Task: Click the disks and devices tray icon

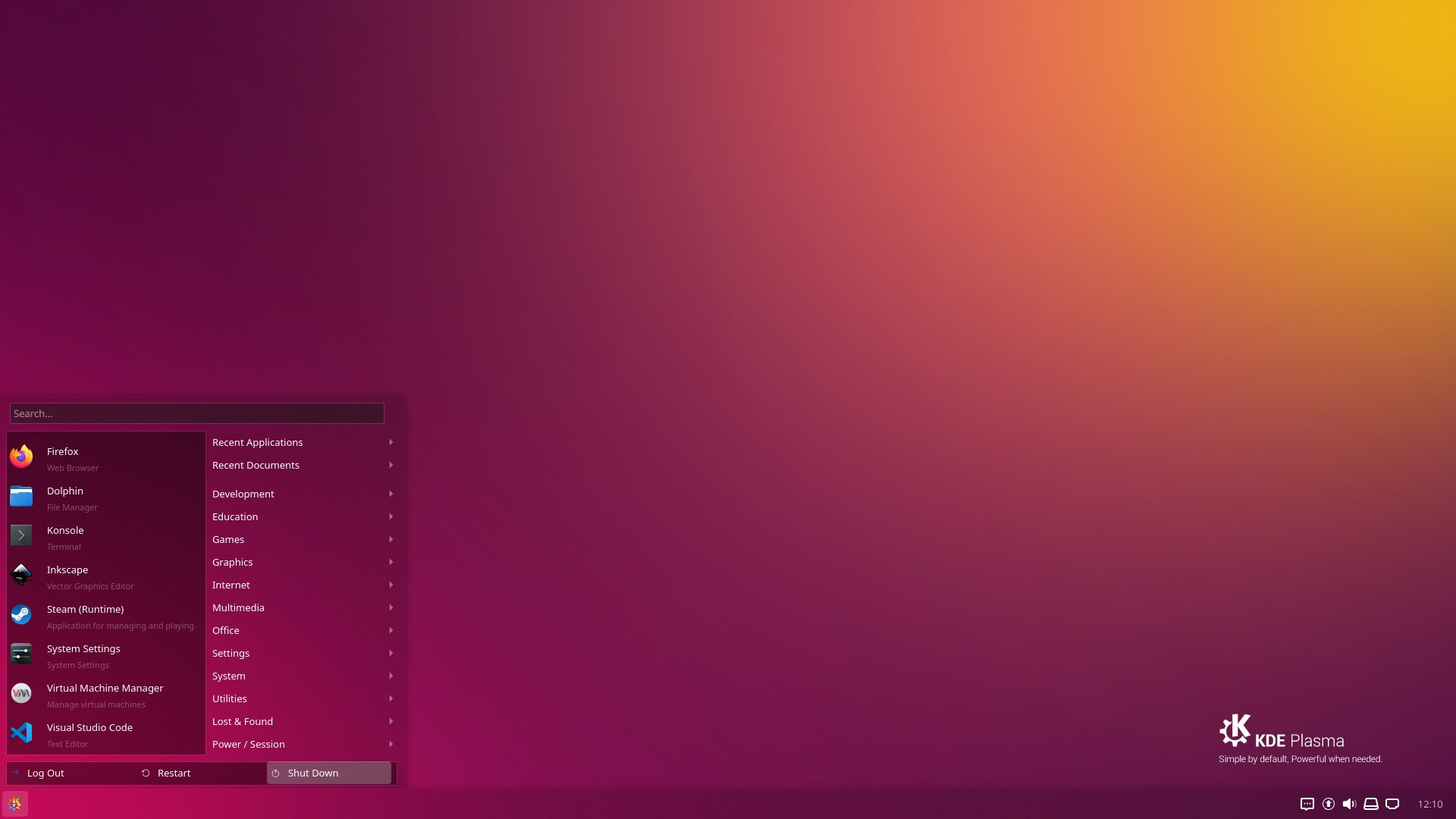Action: tap(1371, 804)
